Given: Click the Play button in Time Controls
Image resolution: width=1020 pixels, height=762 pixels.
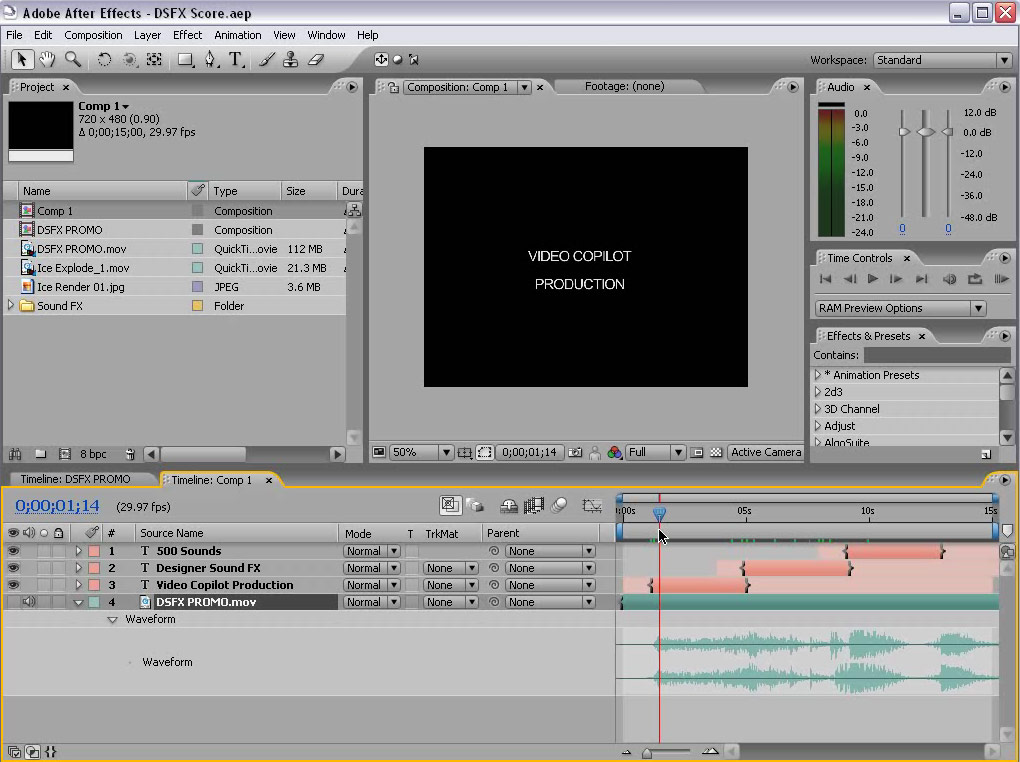Looking at the screenshot, I should coord(873,279).
